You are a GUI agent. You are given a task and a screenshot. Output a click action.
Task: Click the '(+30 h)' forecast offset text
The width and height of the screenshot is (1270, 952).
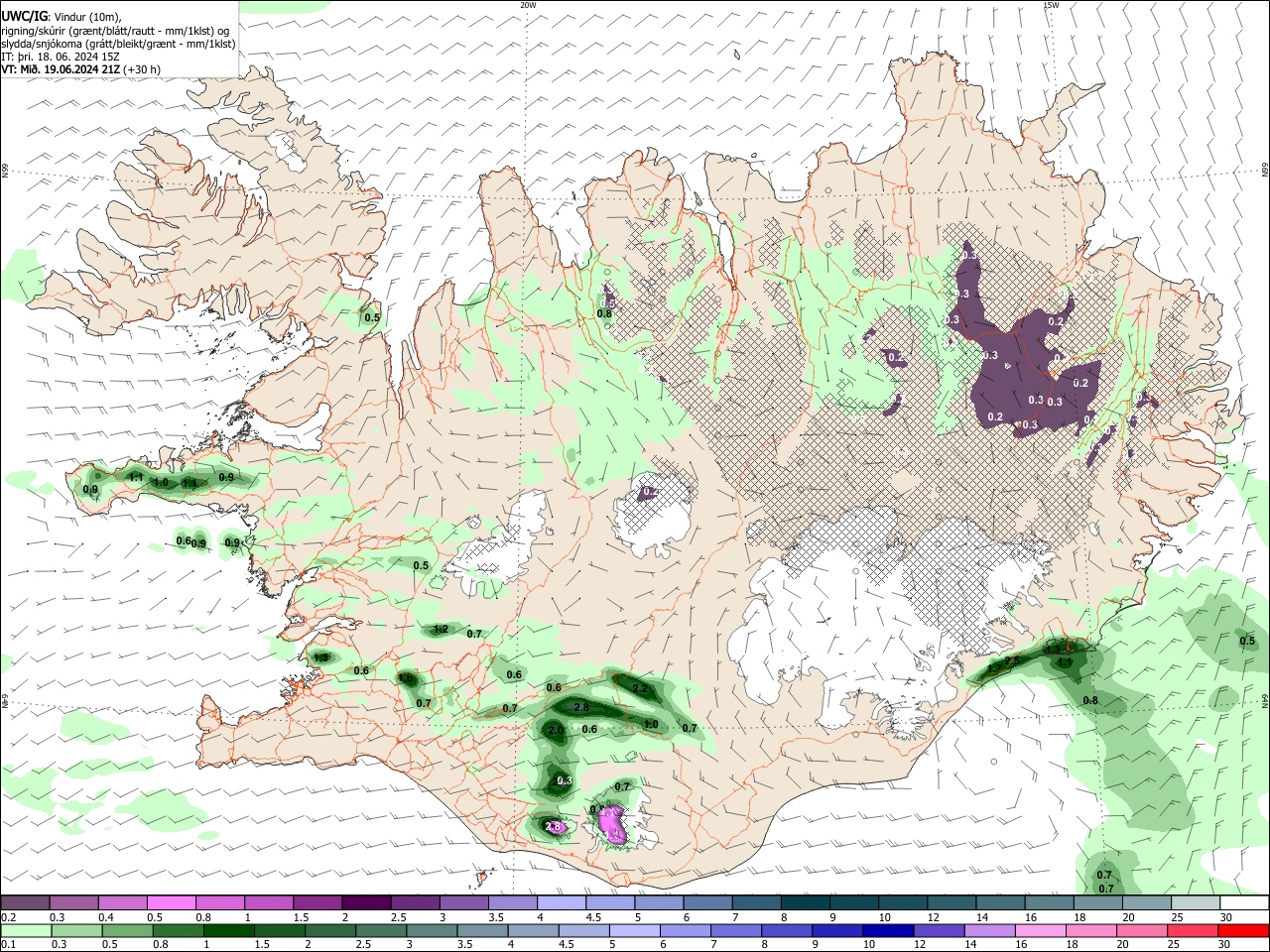coord(142,69)
